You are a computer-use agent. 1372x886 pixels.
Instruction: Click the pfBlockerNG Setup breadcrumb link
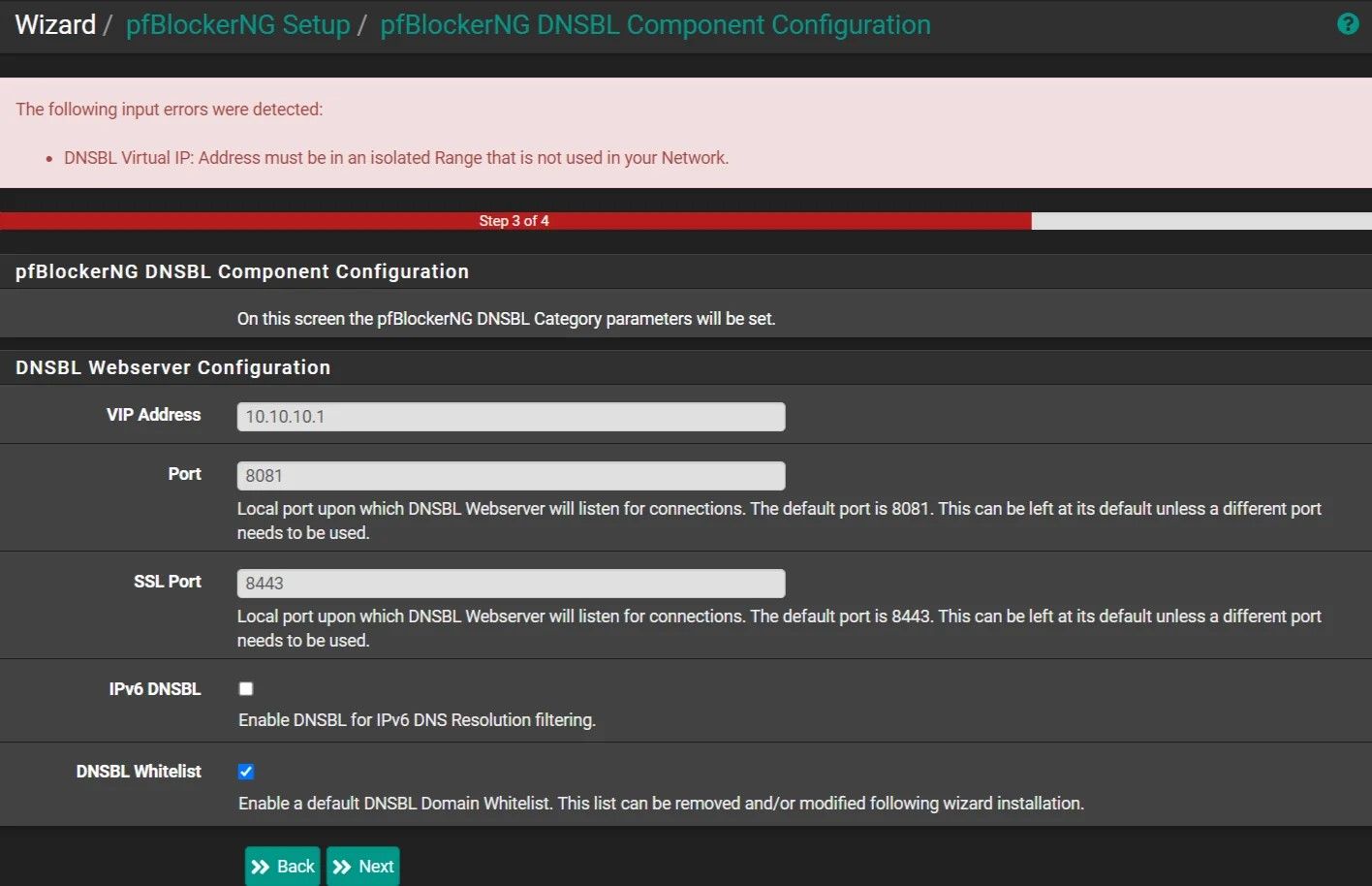[237, 25]
